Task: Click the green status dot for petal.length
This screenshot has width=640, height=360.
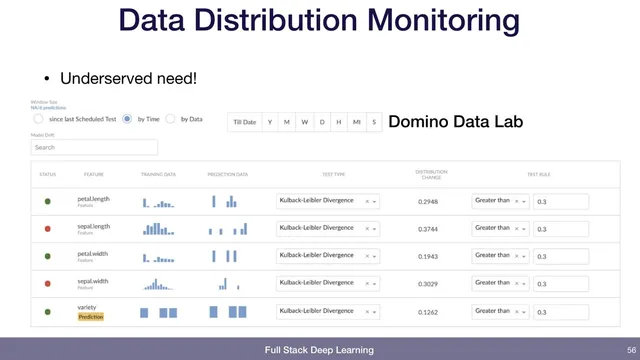Action: [x=48, y=201]
